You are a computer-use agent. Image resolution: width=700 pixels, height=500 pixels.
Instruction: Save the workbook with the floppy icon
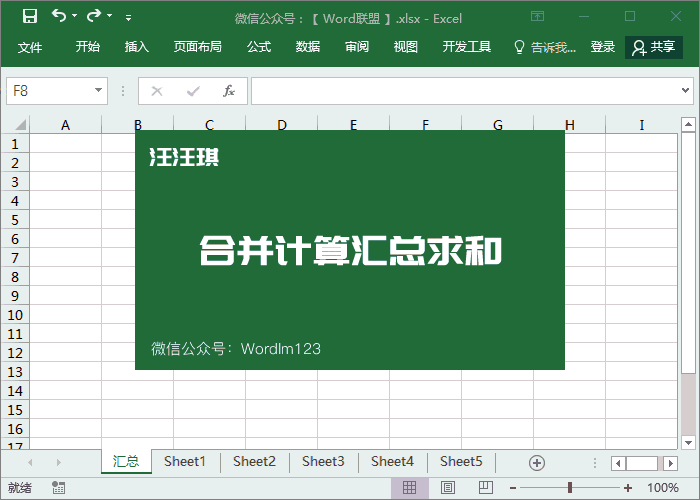point(30,17)
